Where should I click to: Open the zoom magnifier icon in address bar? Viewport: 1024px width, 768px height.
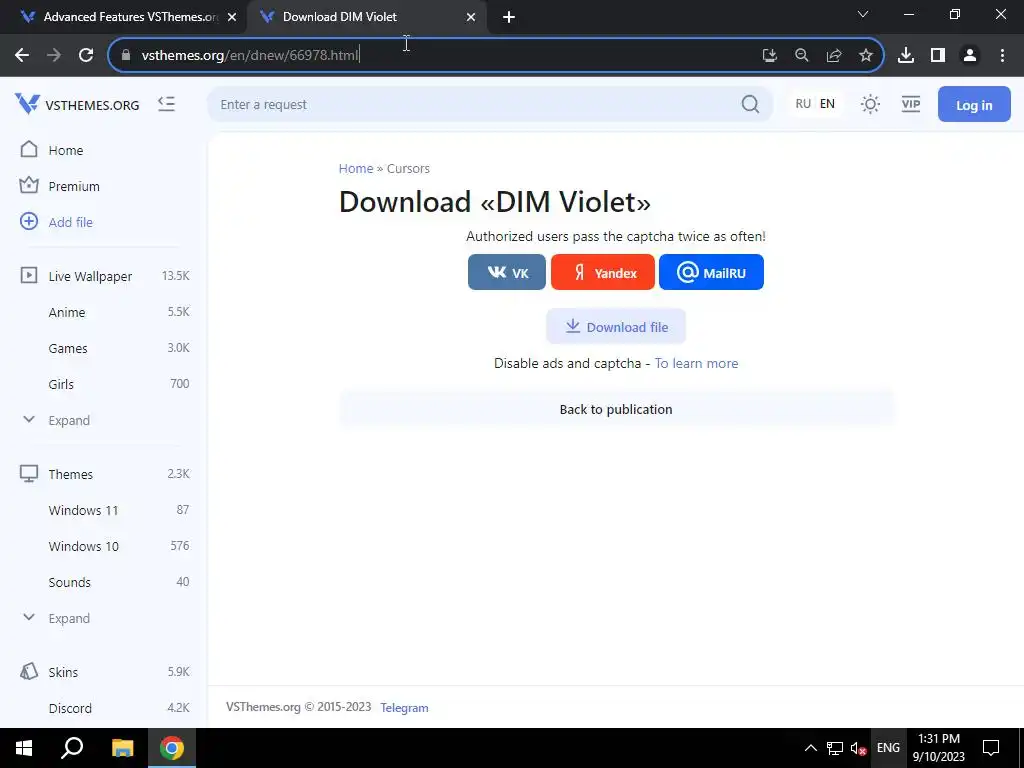tap(801, 55)
